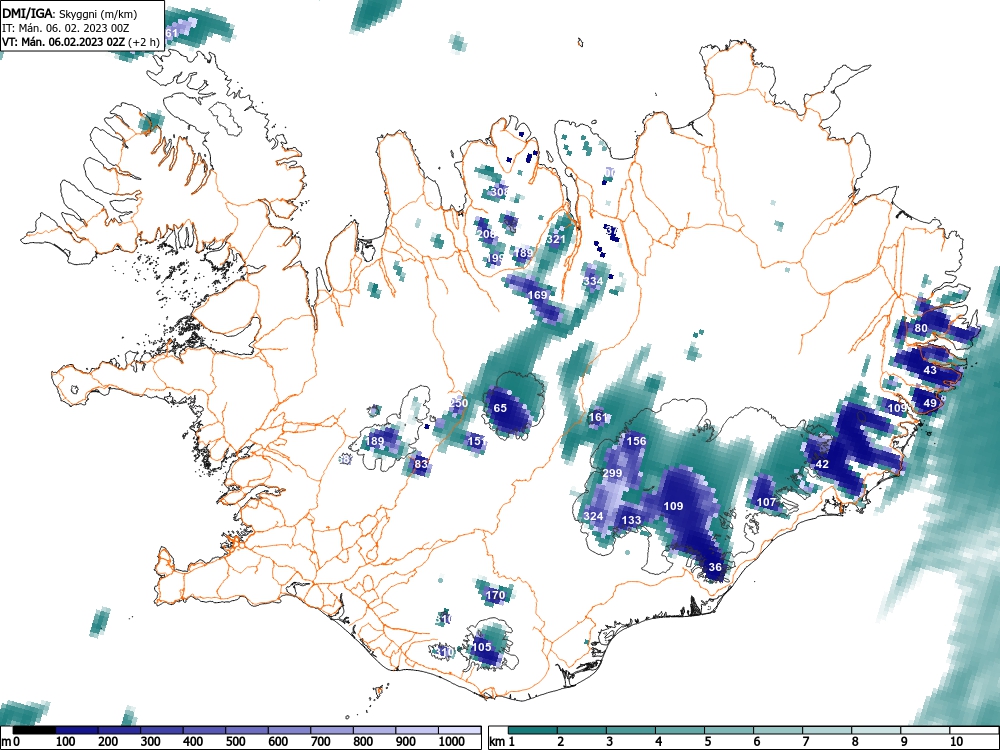Click the "324" visibility label
The image size is (1000, 750).
(x=593, y=515)
